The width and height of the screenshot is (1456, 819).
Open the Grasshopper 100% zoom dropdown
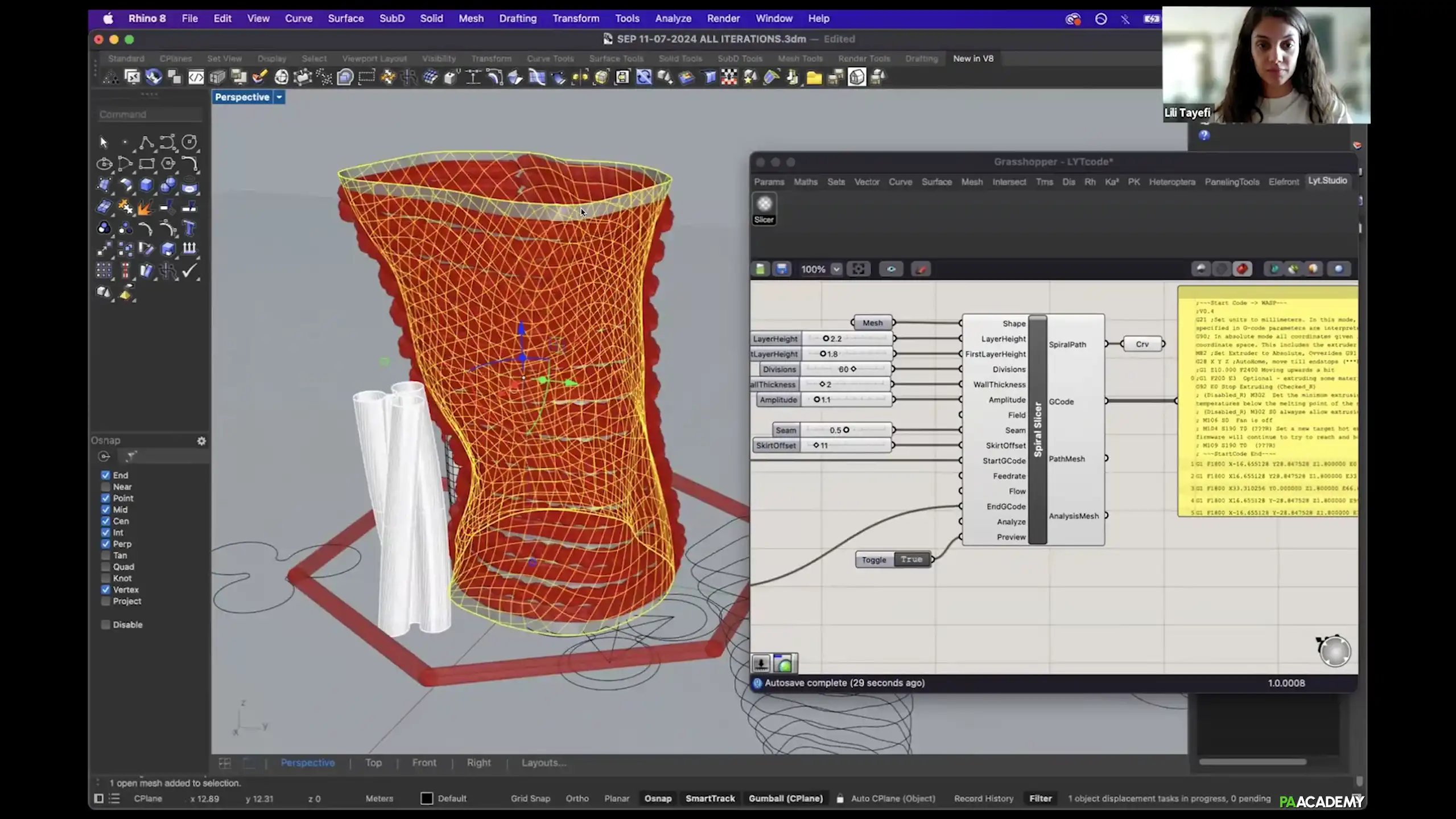[x=836, y=269]
